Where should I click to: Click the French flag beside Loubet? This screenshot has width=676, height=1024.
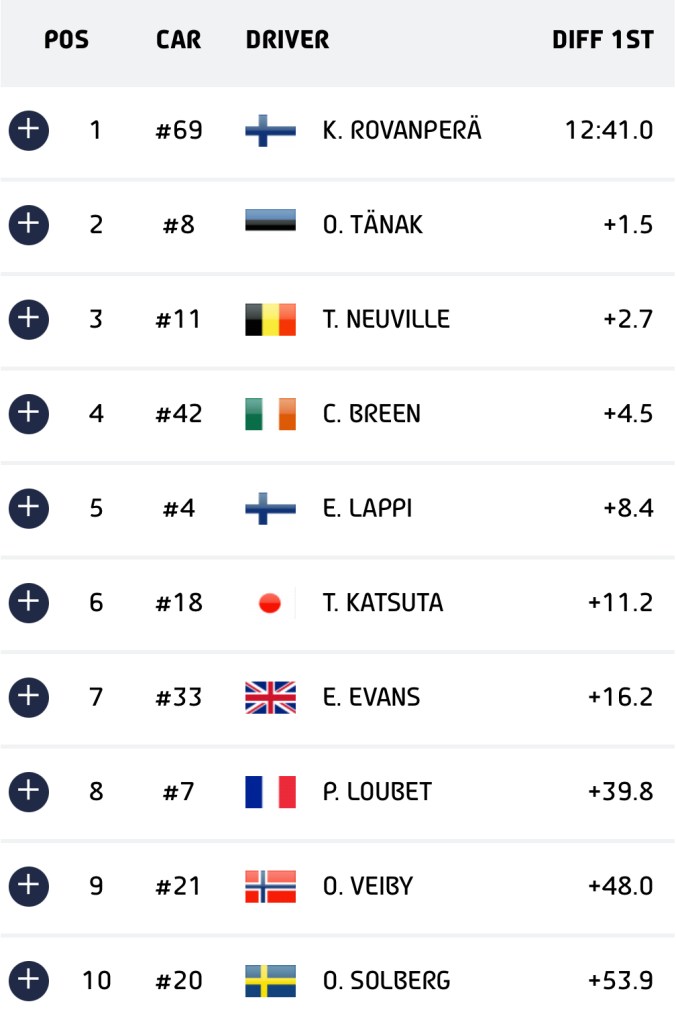click(270, 792)
